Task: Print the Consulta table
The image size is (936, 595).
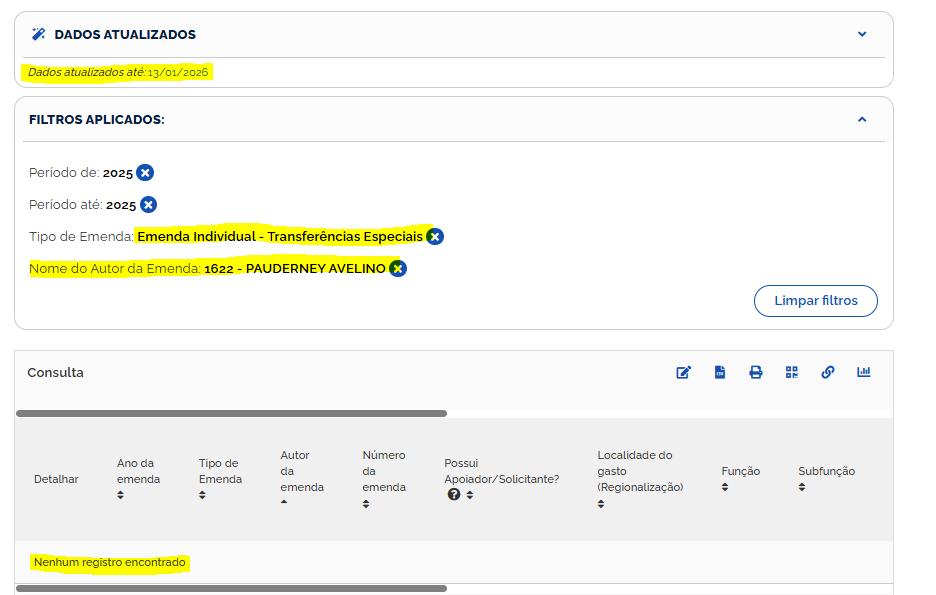Action: tap(756, 372)
